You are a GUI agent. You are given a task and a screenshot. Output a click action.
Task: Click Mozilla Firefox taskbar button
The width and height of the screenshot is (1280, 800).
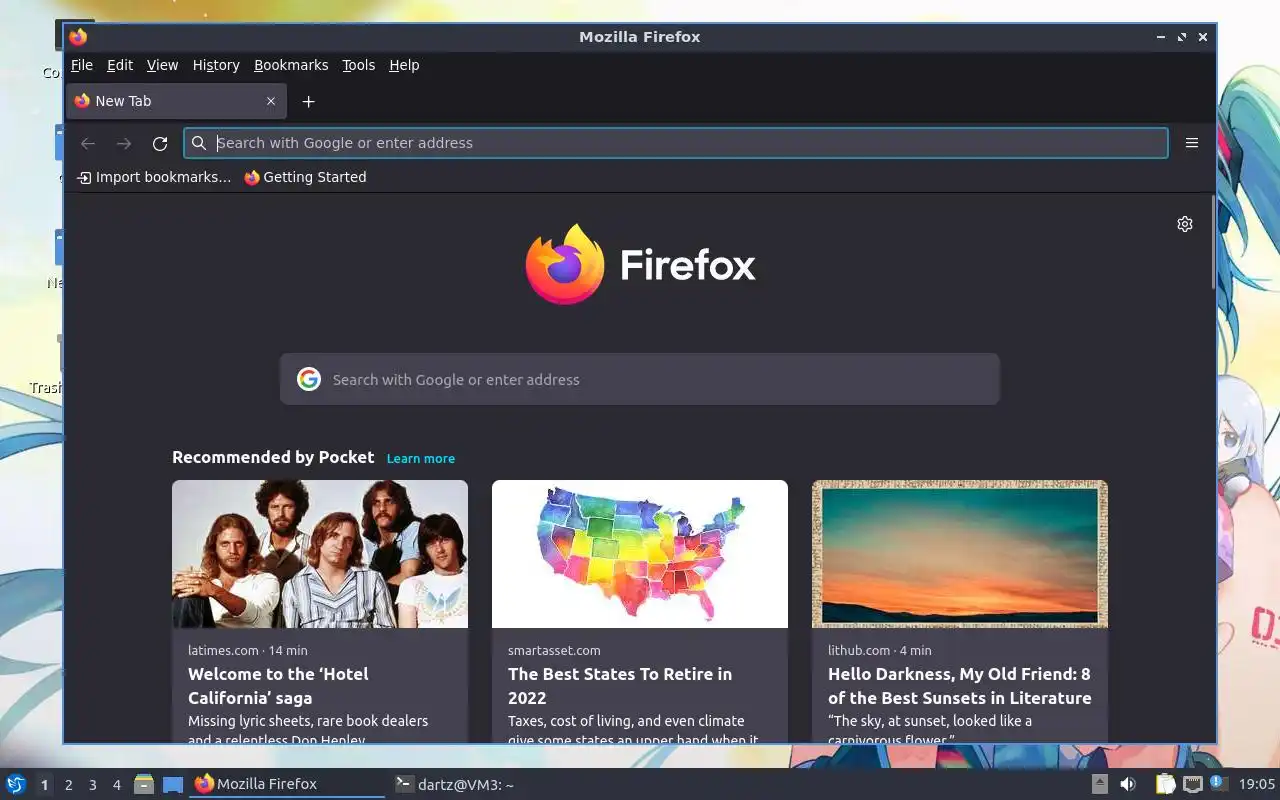pyautogui.click(x=287, y=784)
